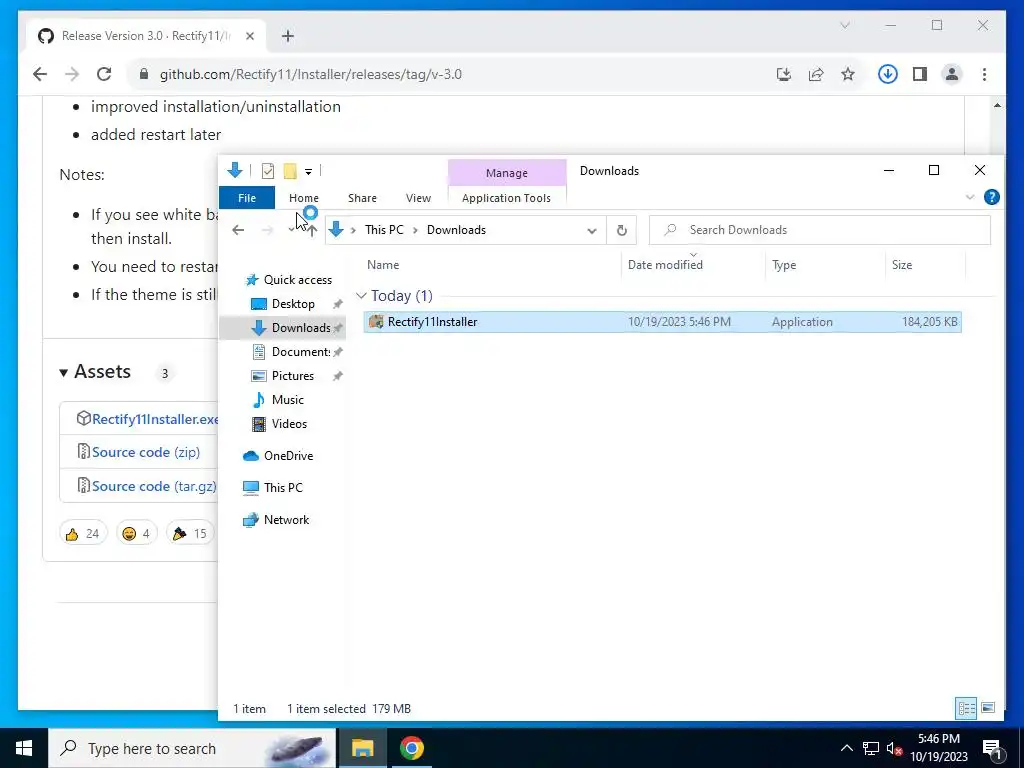Open the Chrome tab search chevron
1024x768 pixels.
(x=844, y=25)
